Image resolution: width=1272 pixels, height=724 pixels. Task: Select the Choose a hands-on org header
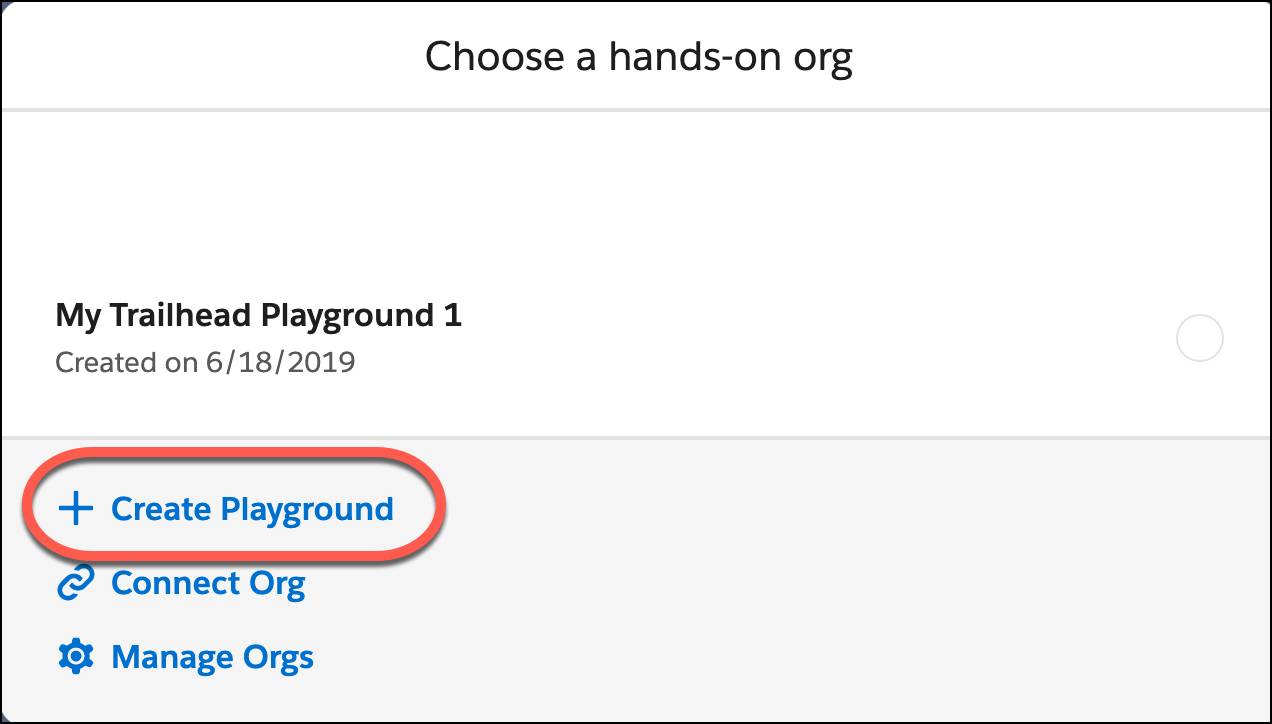tap(639, 56)
